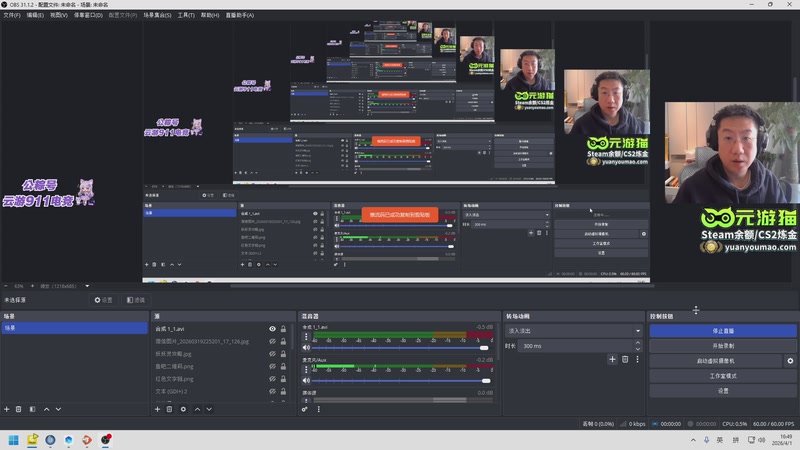Show the 红色文字框.png source via eye icon

pyautogui.click(x=272, y=379)
